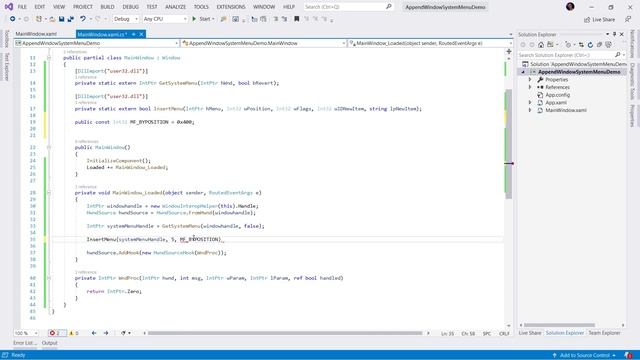Undo the last action using the toolbar
Screen dimensions: 640x360
[x=83, y=19]
